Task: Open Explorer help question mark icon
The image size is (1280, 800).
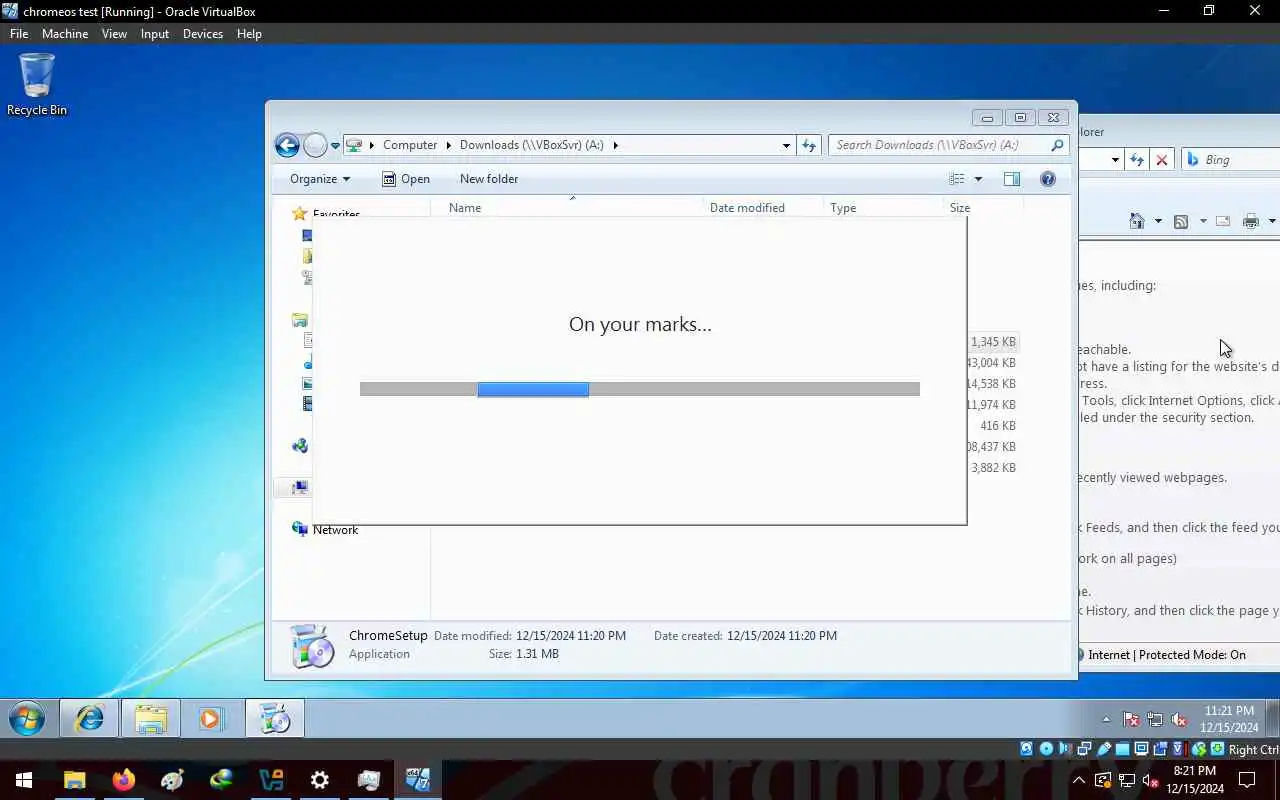Action: [1048, 179]
